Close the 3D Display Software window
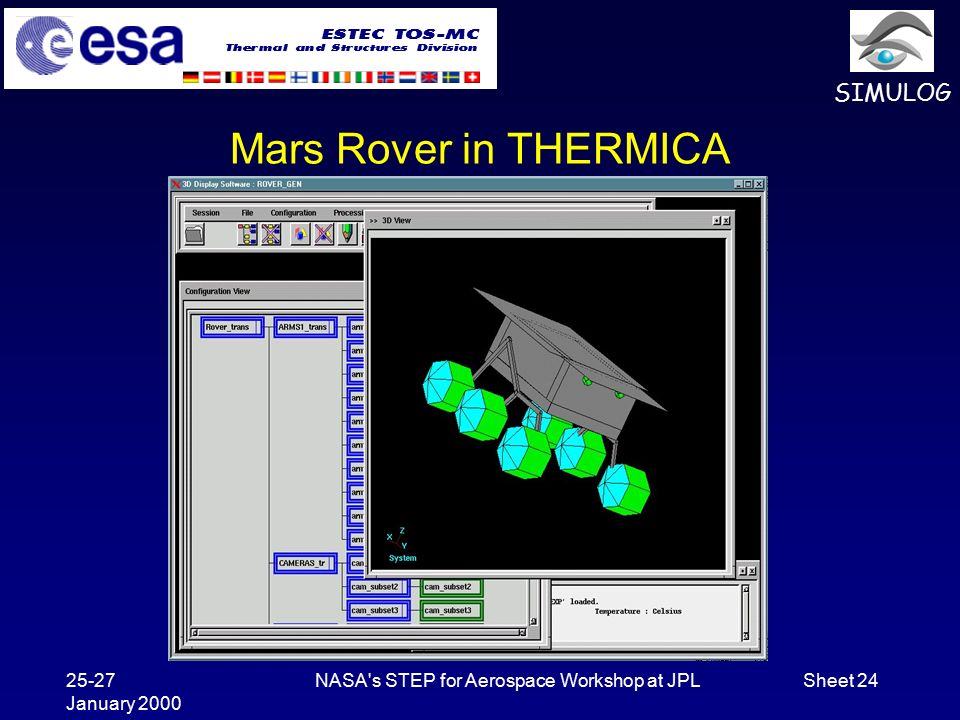The height and width of the screenshot is (720, 960). click(759, 184)
